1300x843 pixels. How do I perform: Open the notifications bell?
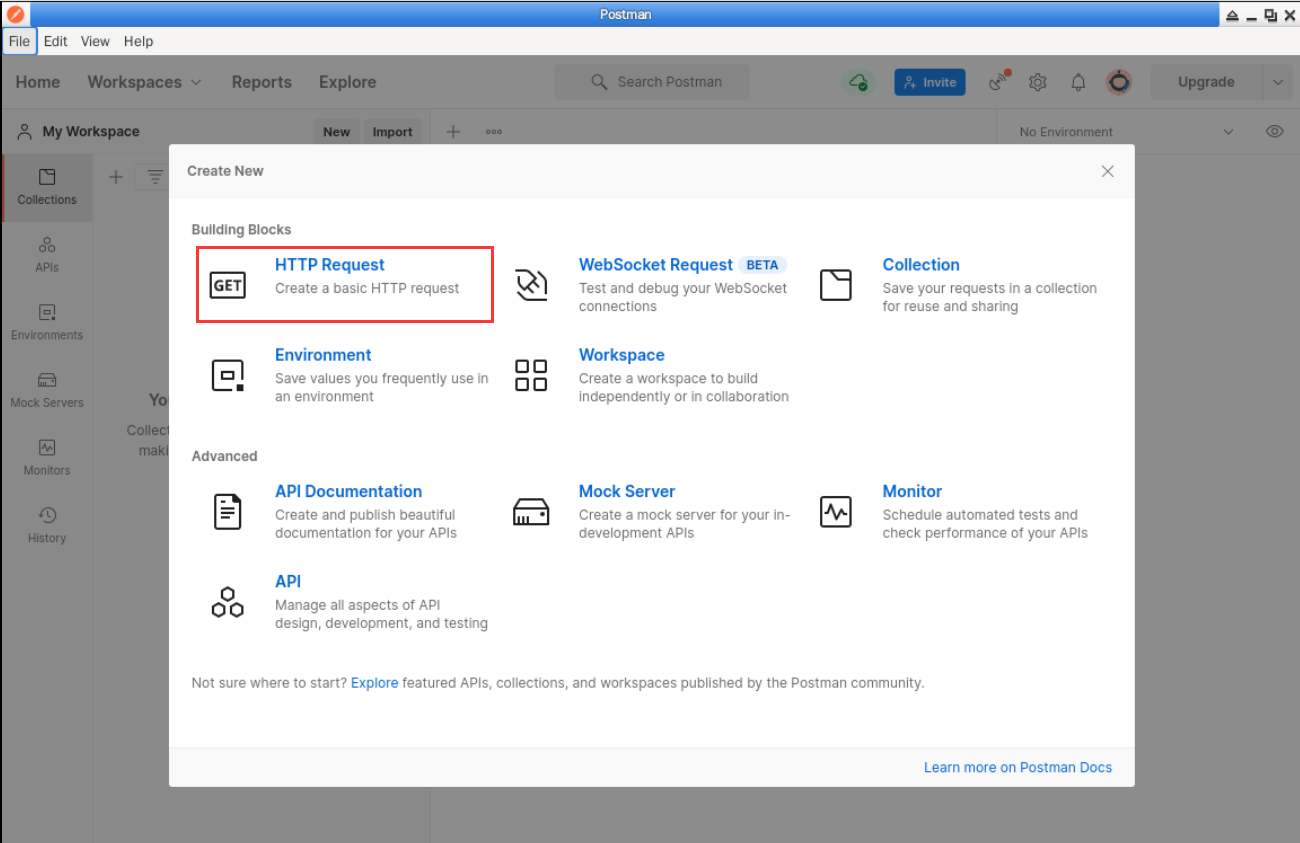1078,82
